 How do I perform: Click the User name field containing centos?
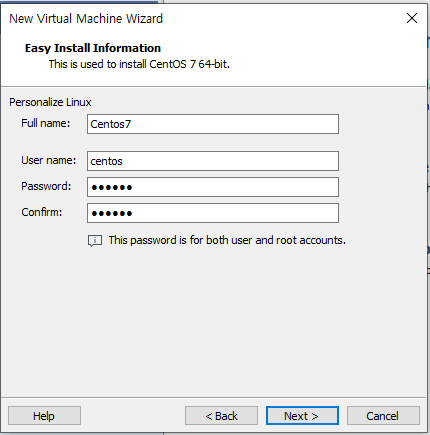click(x=213, y=161)
